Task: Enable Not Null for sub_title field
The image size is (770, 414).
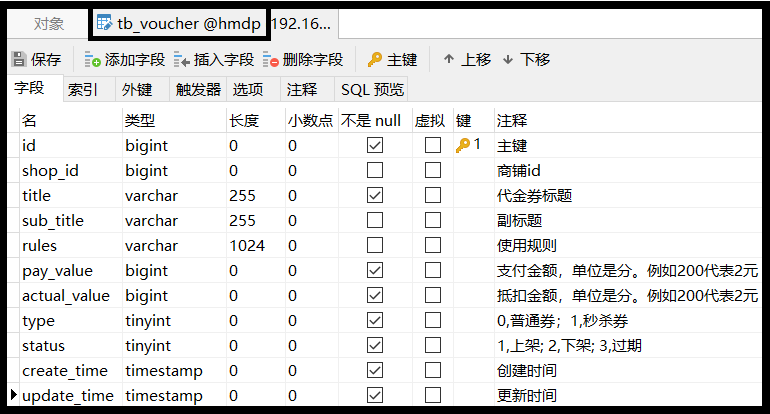Action: [x=375, y=221]
